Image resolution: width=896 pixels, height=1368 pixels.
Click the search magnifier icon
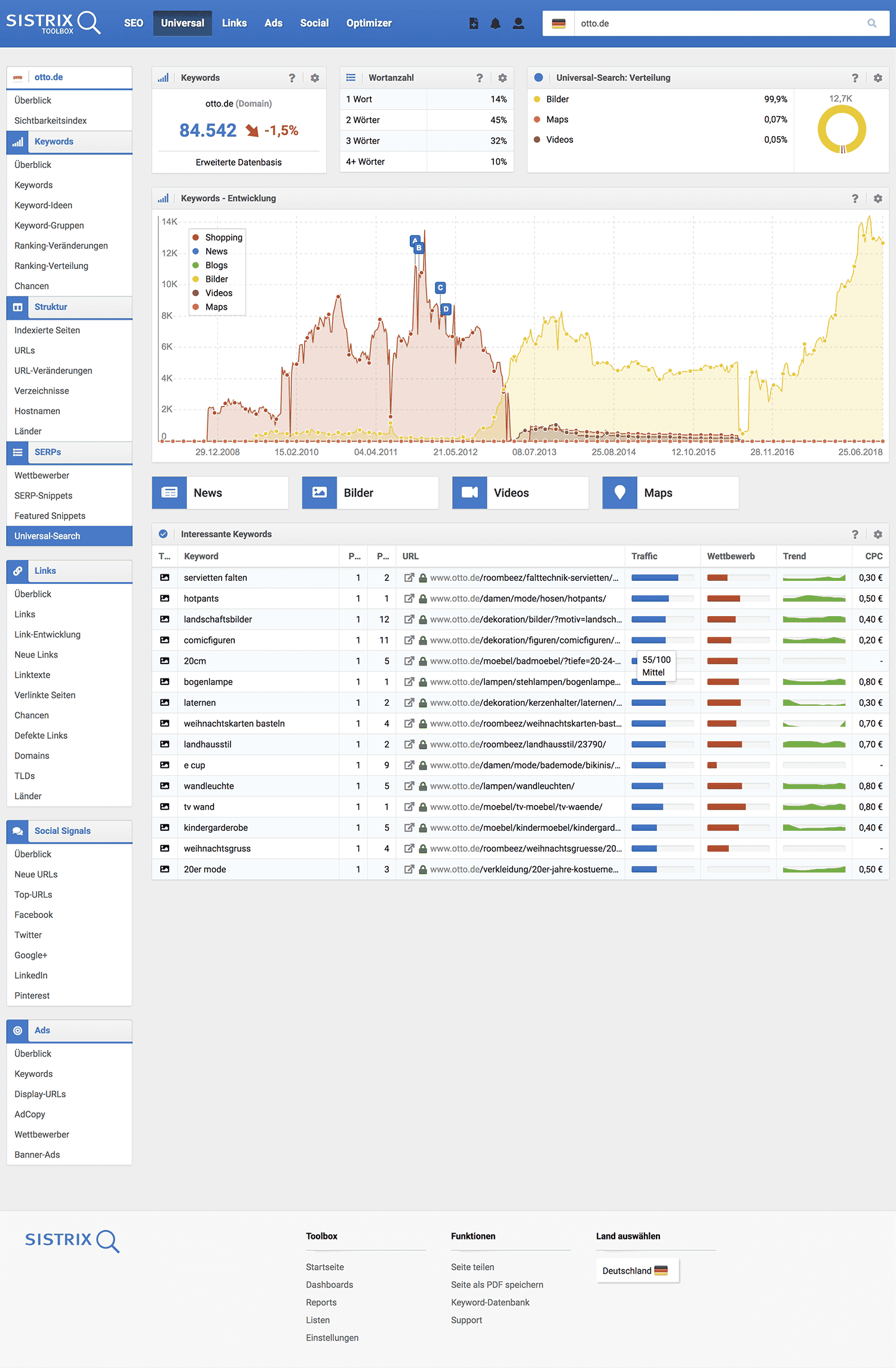(x=872, y=23)
